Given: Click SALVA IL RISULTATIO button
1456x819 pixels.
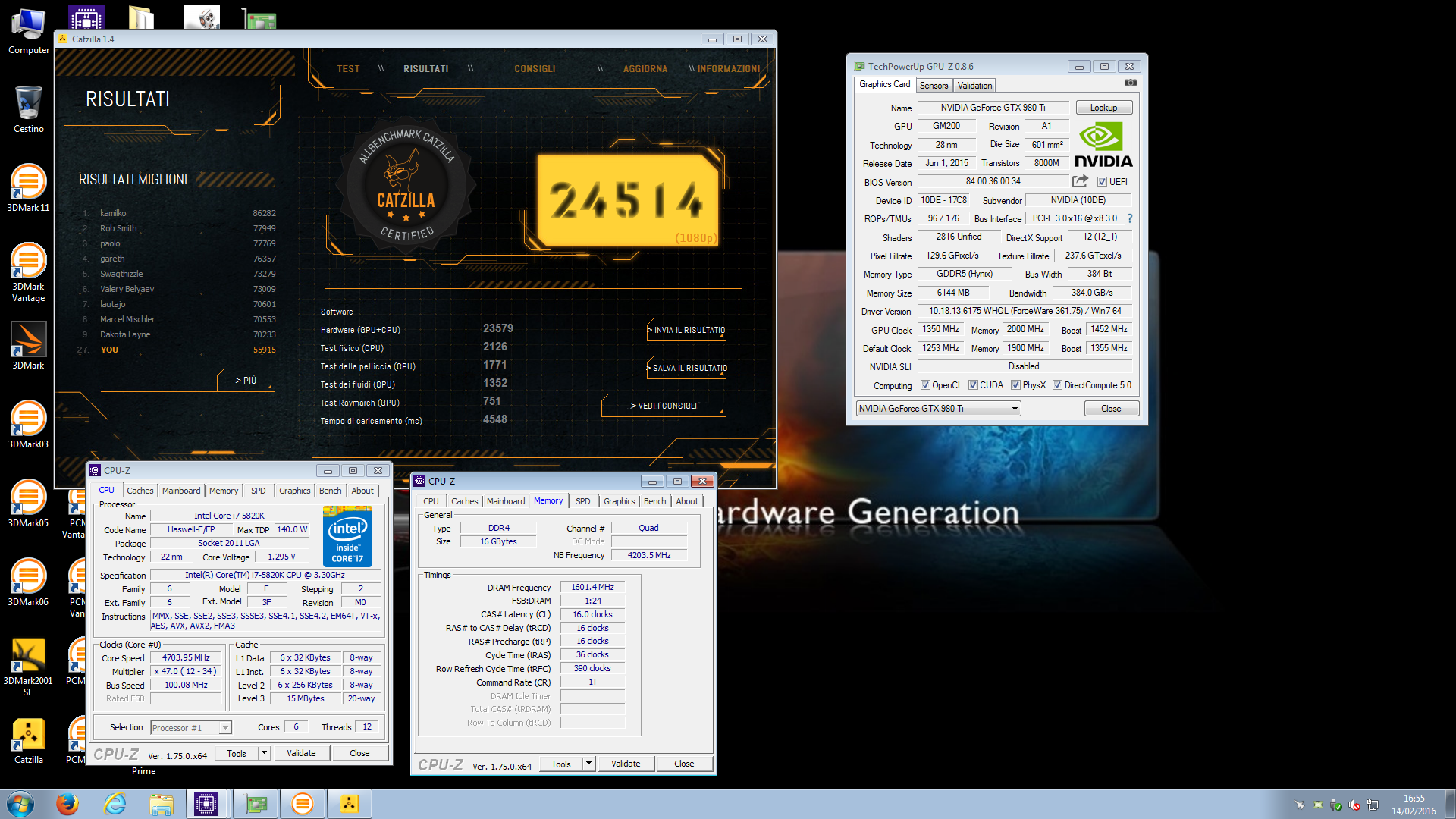Looking at the screenshot, I should pos(686,368).
